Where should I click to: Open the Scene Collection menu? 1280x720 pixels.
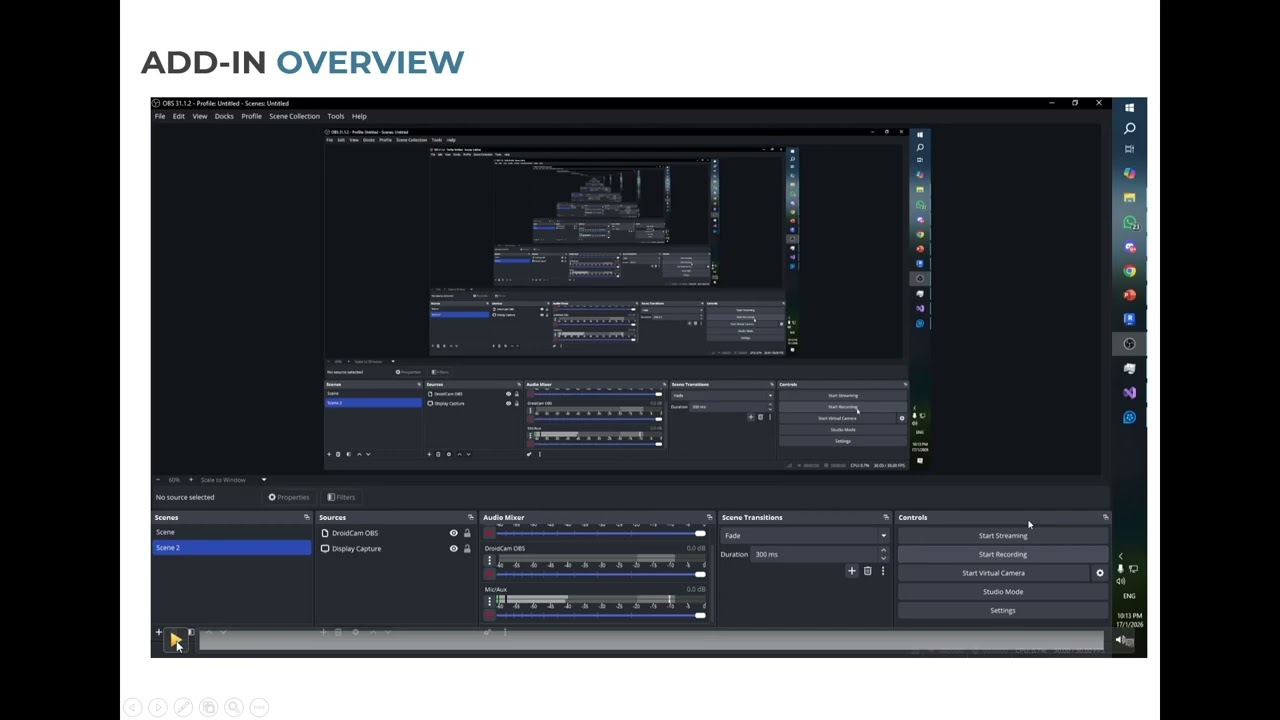pos(294,116)
